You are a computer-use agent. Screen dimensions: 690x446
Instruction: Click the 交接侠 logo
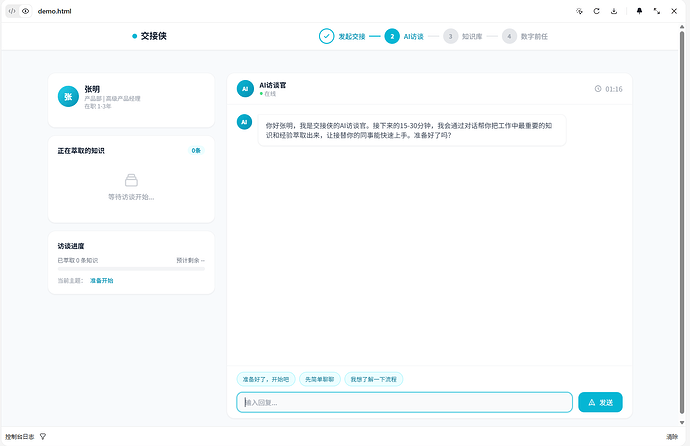[x=149, y=36]
